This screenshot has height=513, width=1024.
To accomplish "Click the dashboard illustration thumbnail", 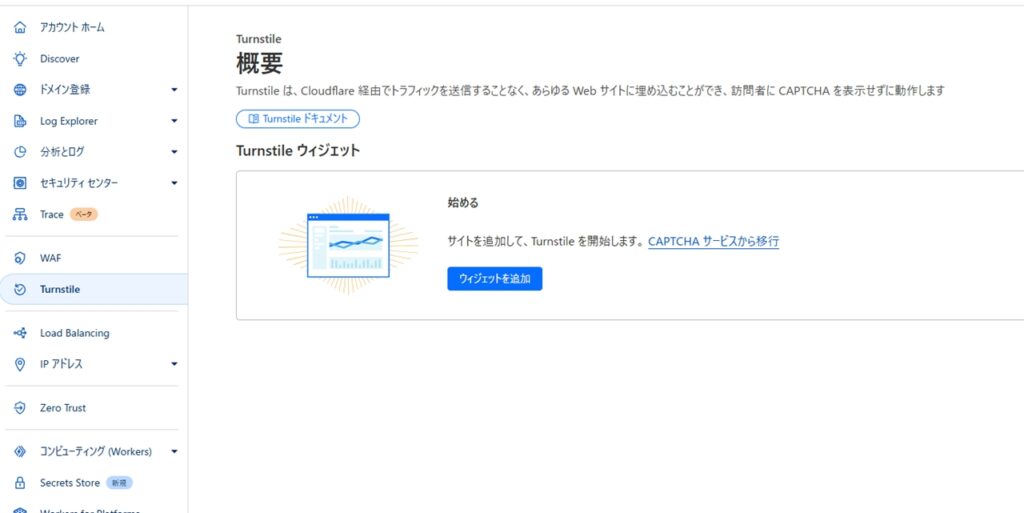I will (x=348, y=245).
